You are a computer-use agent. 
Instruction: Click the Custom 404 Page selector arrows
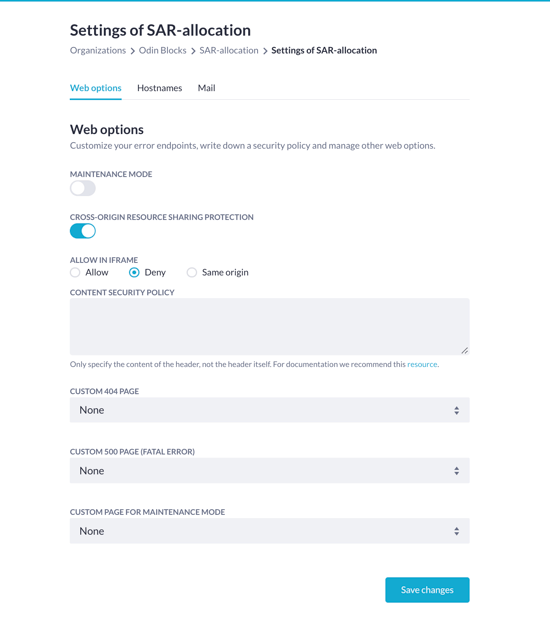(457, 410)
